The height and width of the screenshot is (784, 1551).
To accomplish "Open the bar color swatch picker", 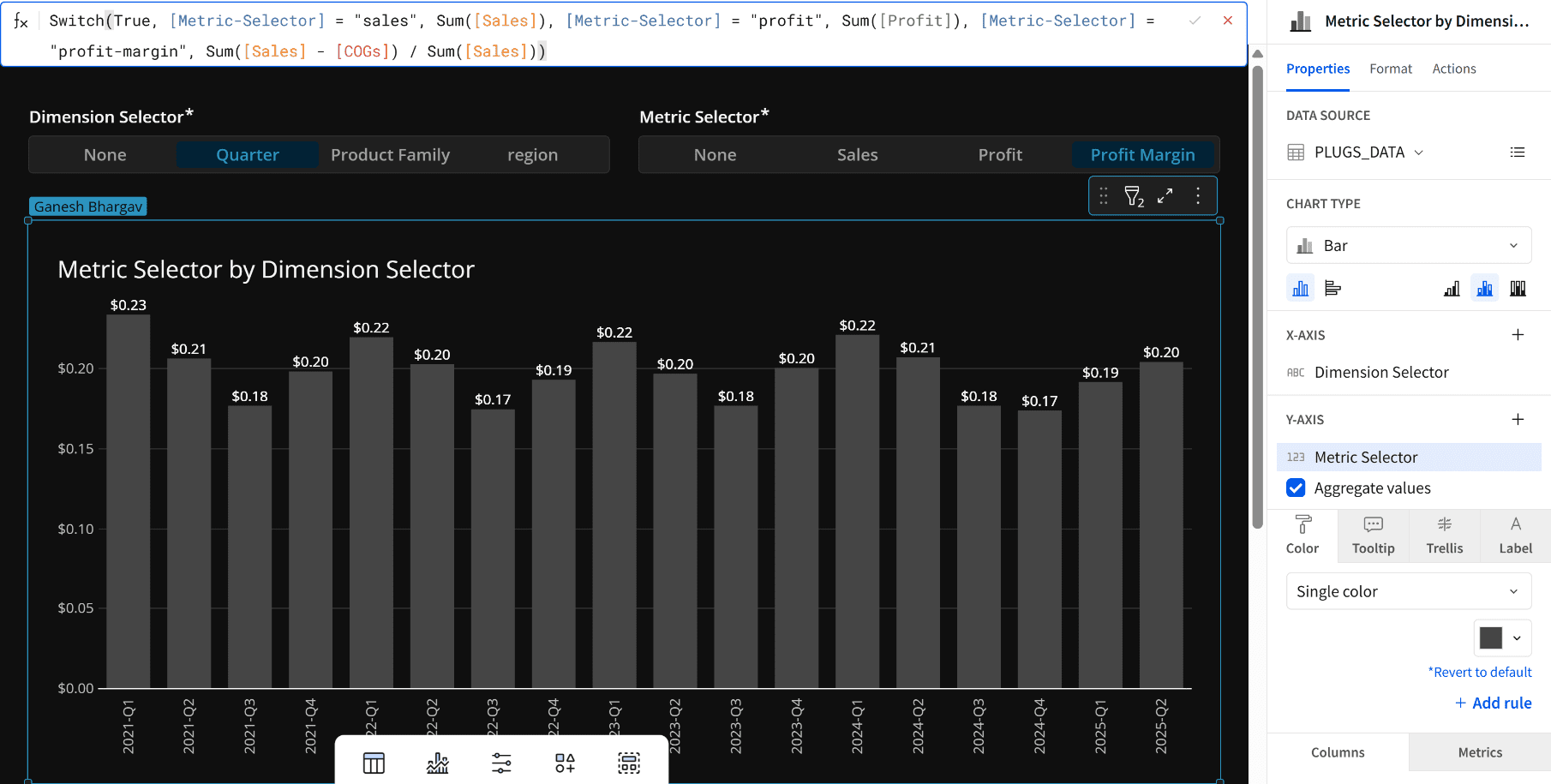I will pos(1502,638).
